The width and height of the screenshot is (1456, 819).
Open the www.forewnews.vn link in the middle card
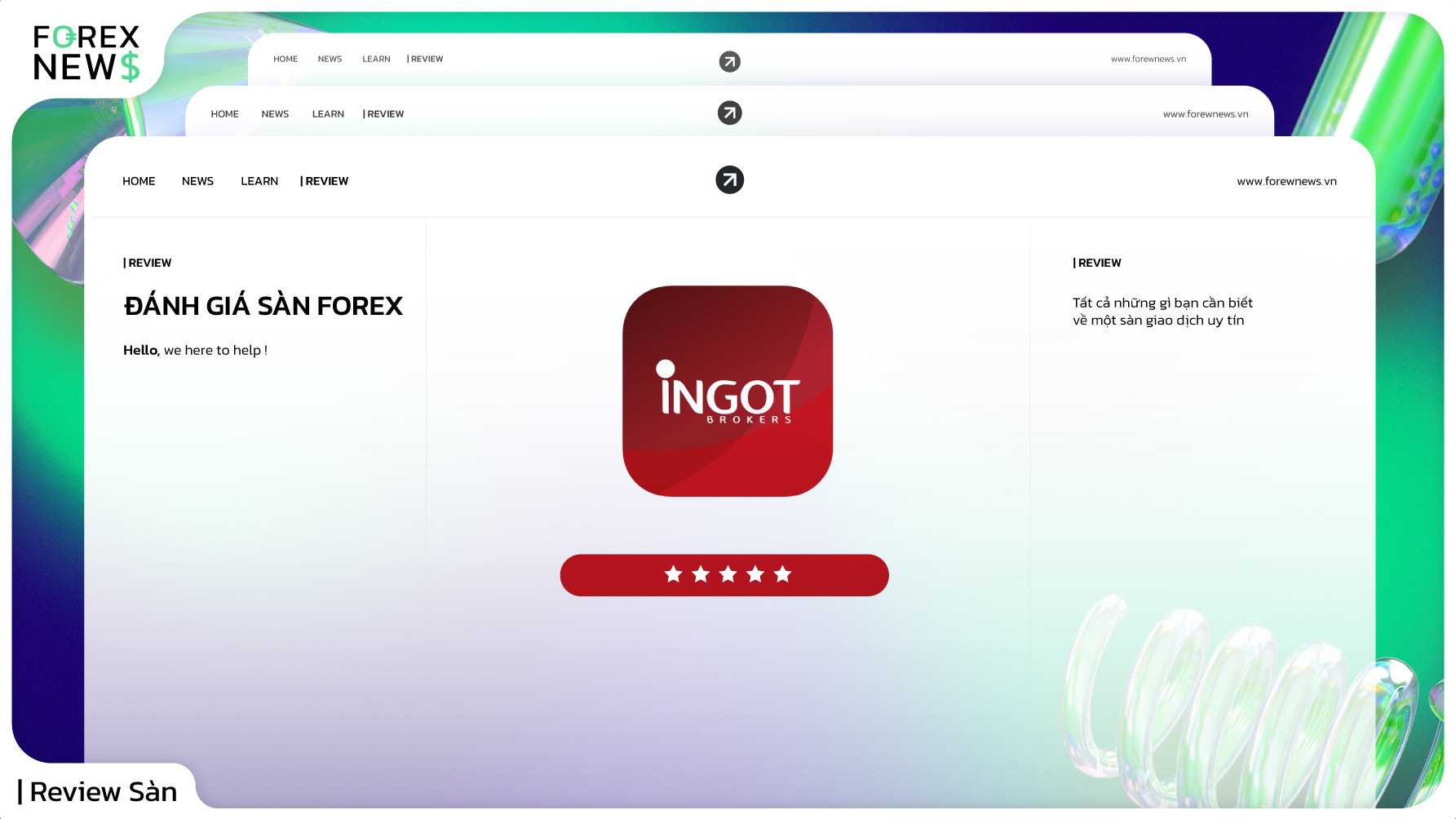[x=1206, y=114]
